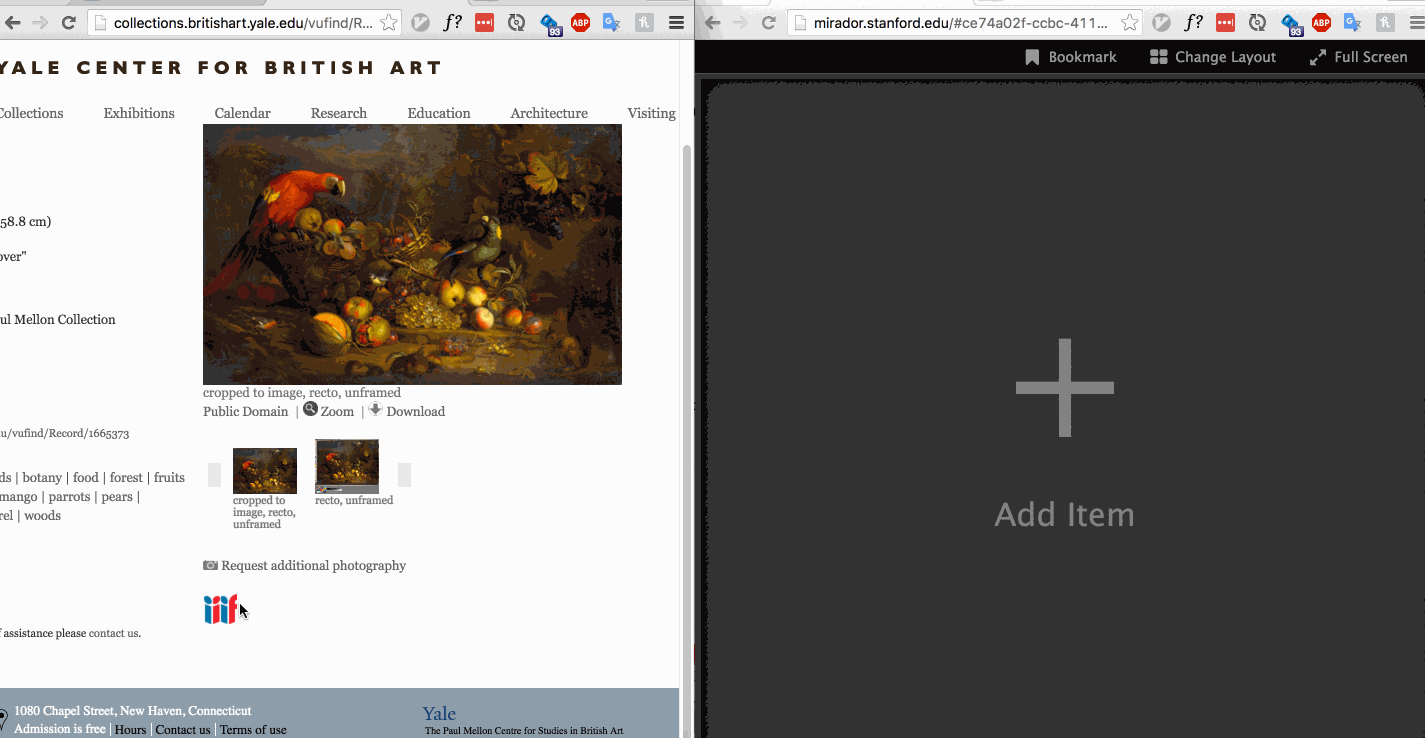Go back in the Mirador browser window
Viewport: 1425px width, 738px height.
point(712,22)
